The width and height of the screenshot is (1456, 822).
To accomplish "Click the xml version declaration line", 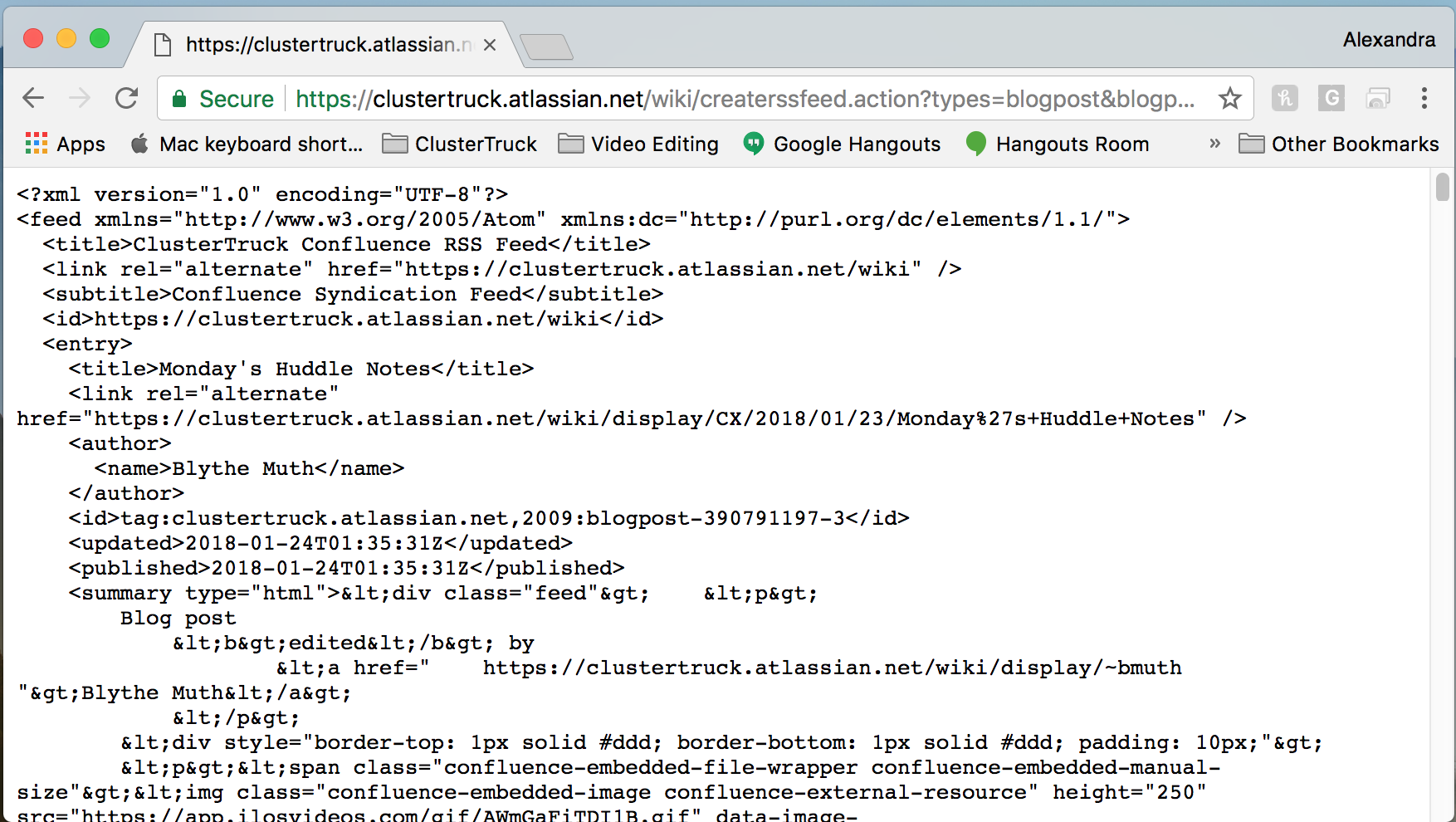I will tap(262, 194).
